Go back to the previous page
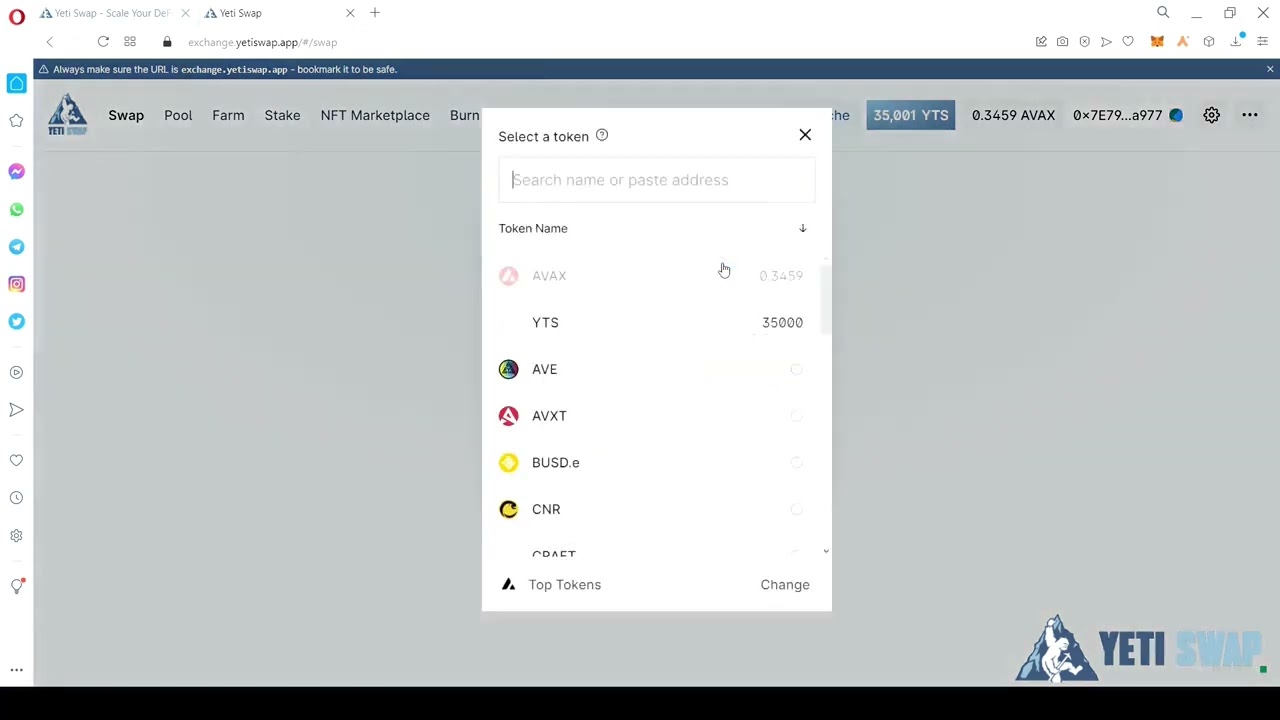The width and height of the screenshot is (1280, 720). pos(49,42)
